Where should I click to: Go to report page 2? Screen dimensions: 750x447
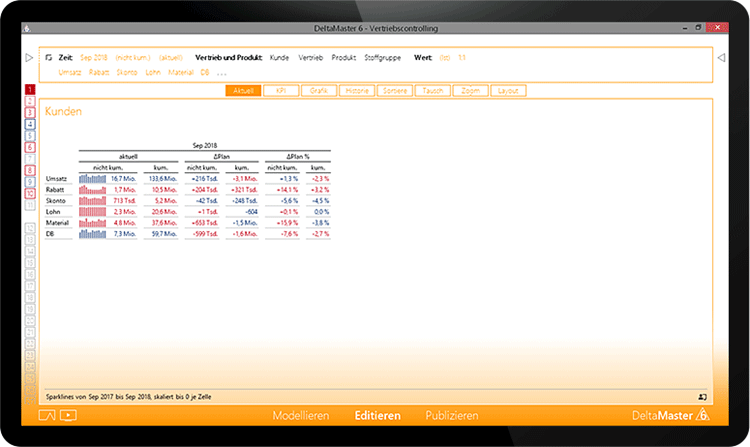point(30,101)
